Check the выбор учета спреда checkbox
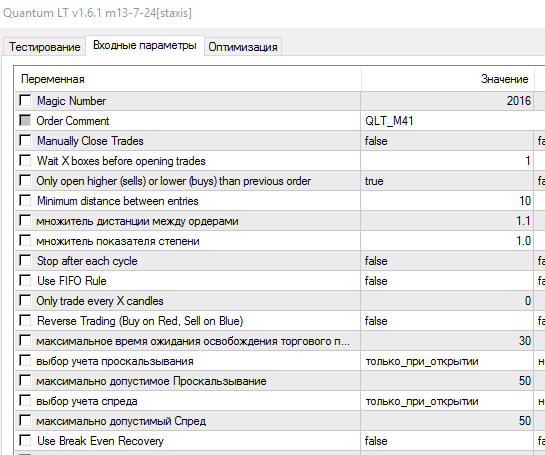Image resolution: width=545 pixels, height=455 pixels. 25,401
